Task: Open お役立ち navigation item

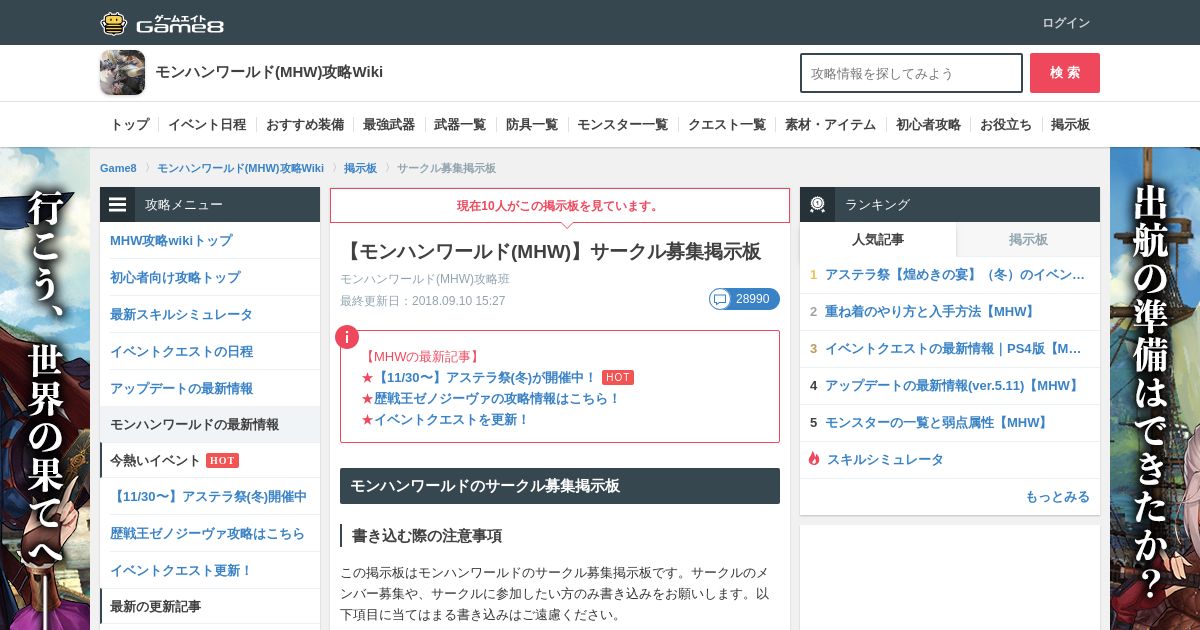Action: [1006, 125]
